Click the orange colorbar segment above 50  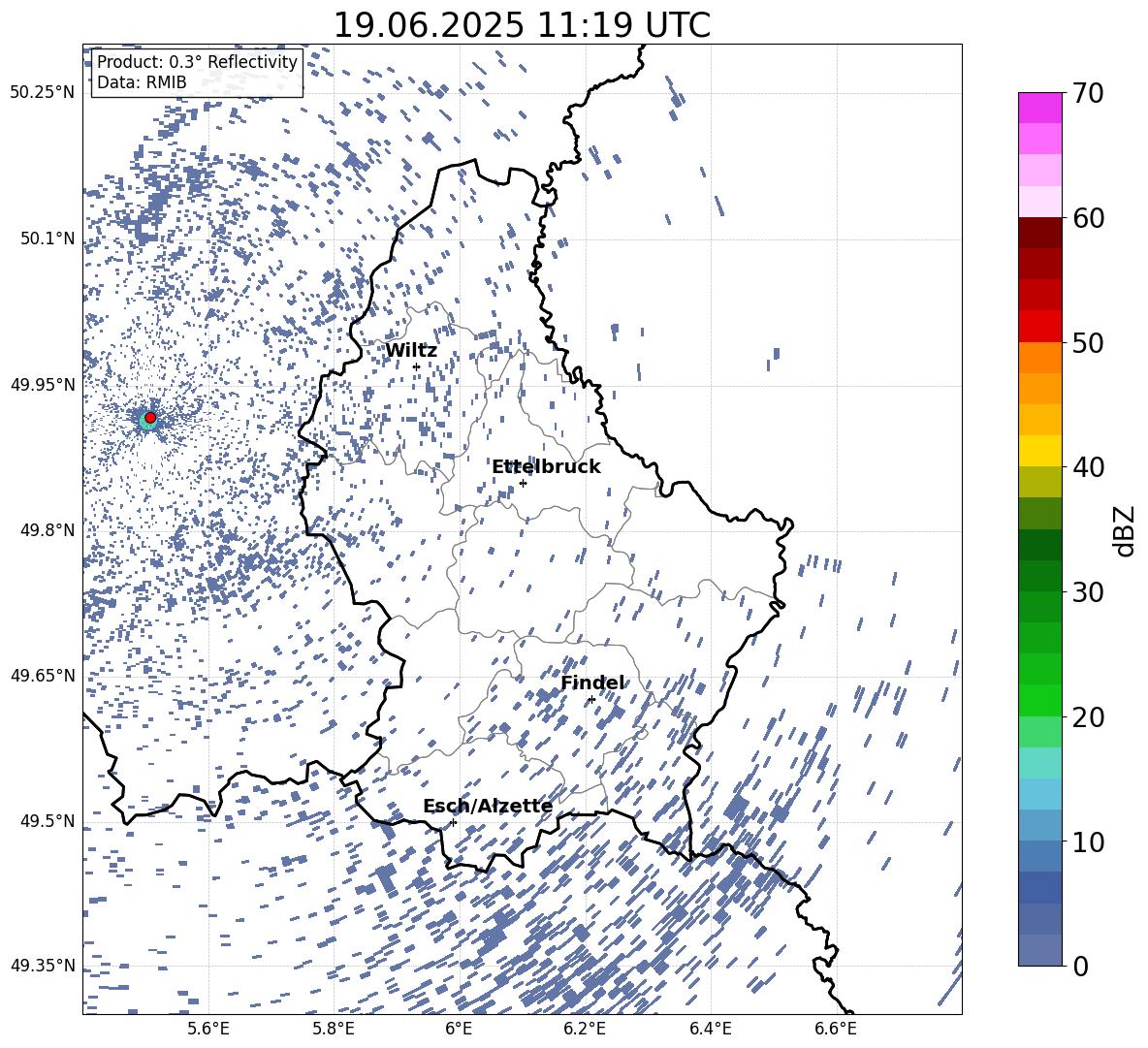pyautogui.click(x=1039, y=357)
